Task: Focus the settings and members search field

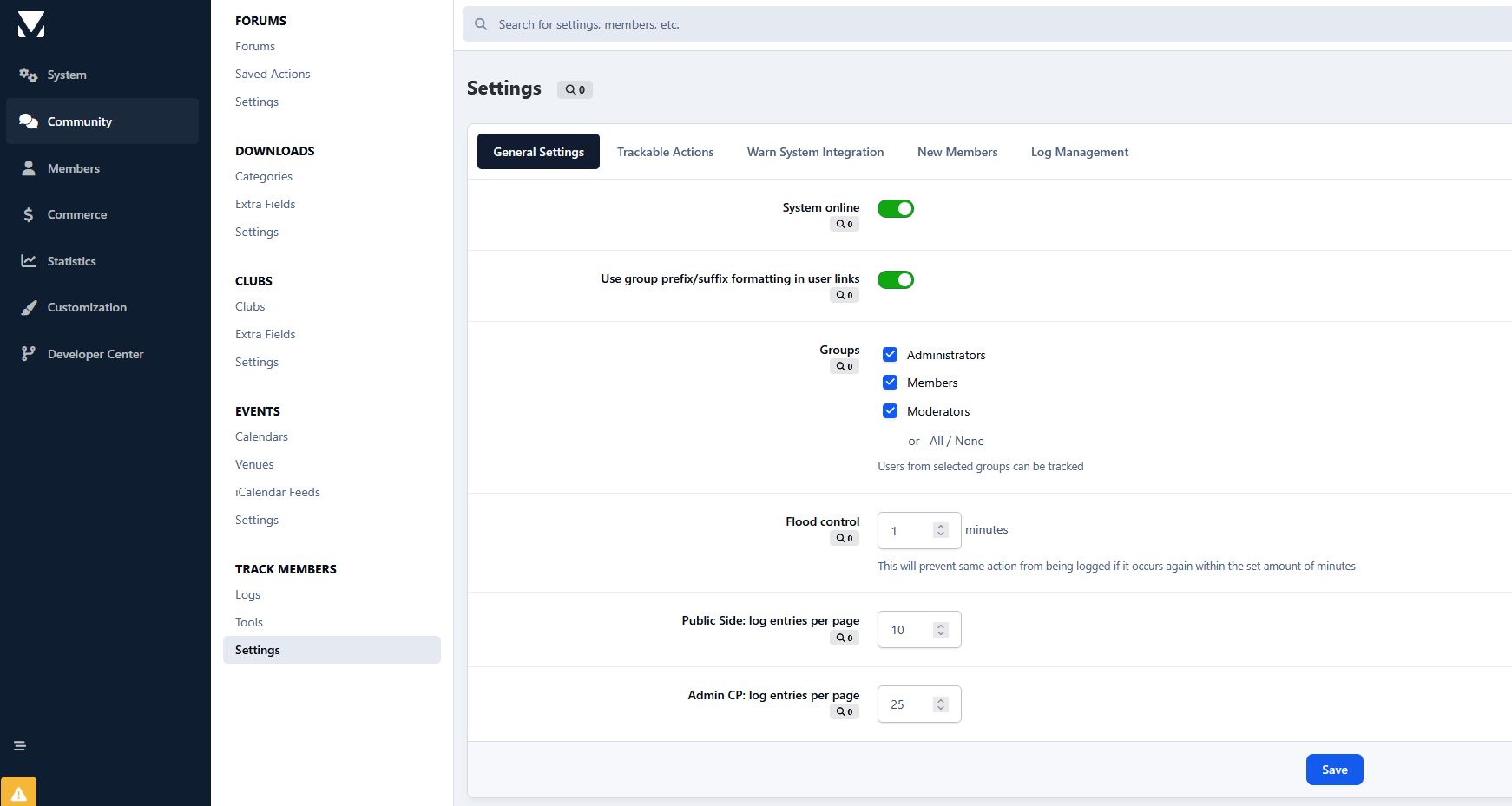Action: [x=955, y=24]
